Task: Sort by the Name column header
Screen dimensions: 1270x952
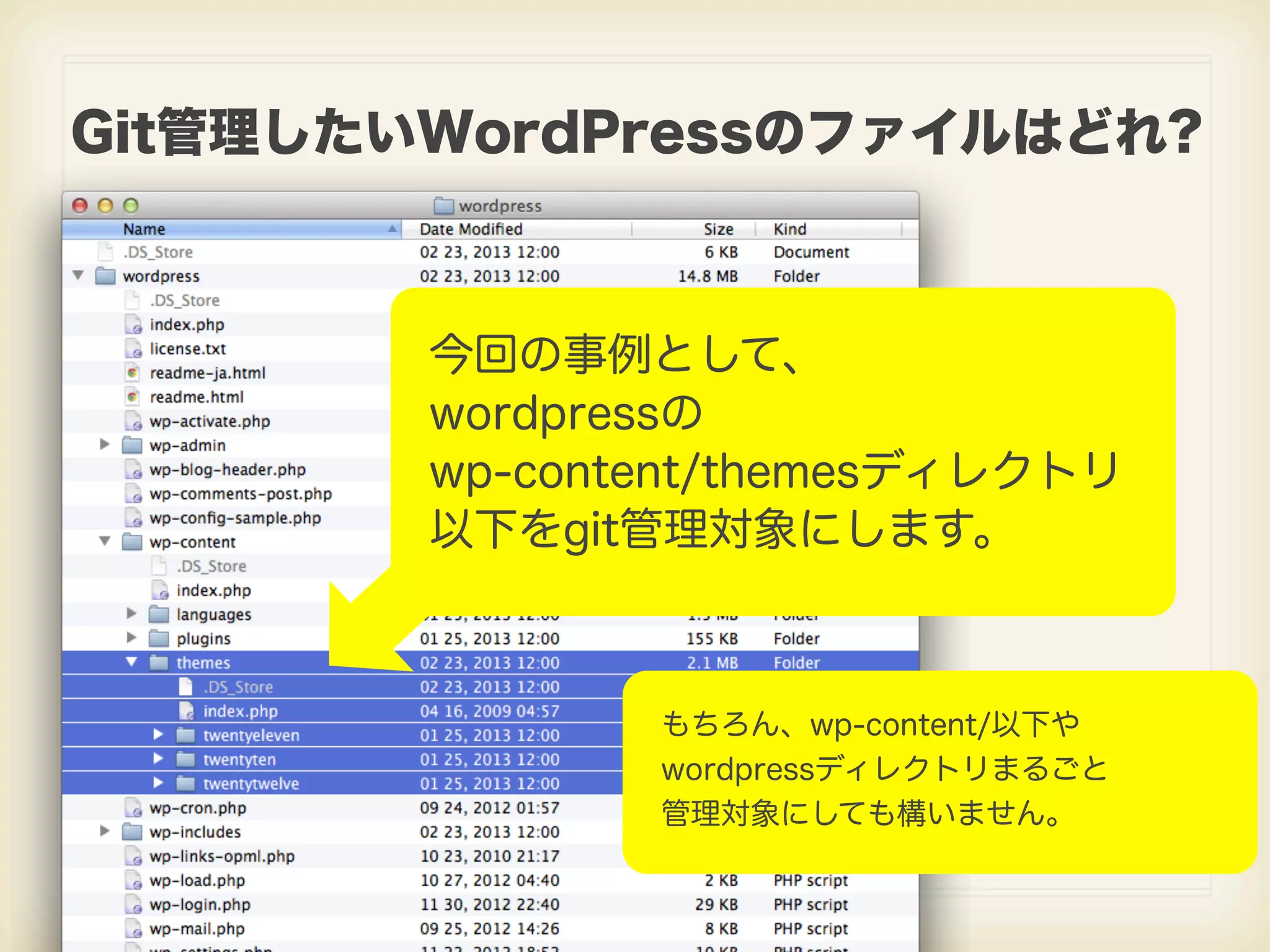Action: [144, 229]
